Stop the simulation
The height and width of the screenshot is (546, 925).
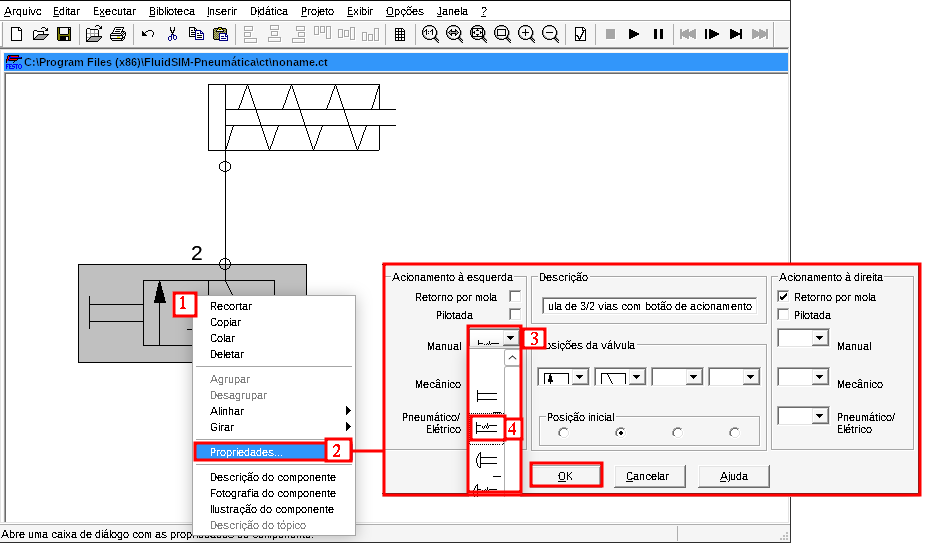coord(611,34)
